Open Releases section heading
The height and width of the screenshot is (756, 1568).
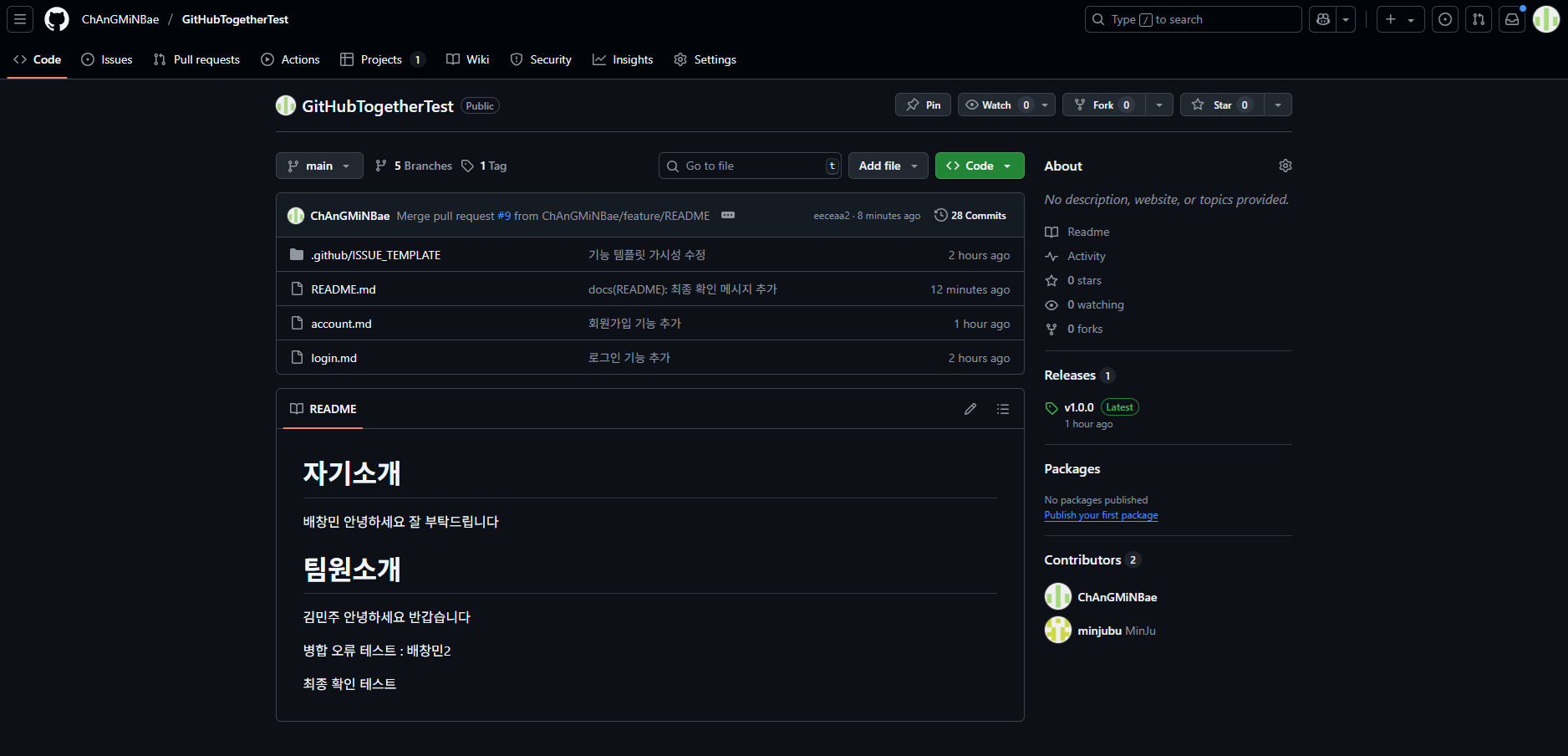click(x=1070, y=375)
